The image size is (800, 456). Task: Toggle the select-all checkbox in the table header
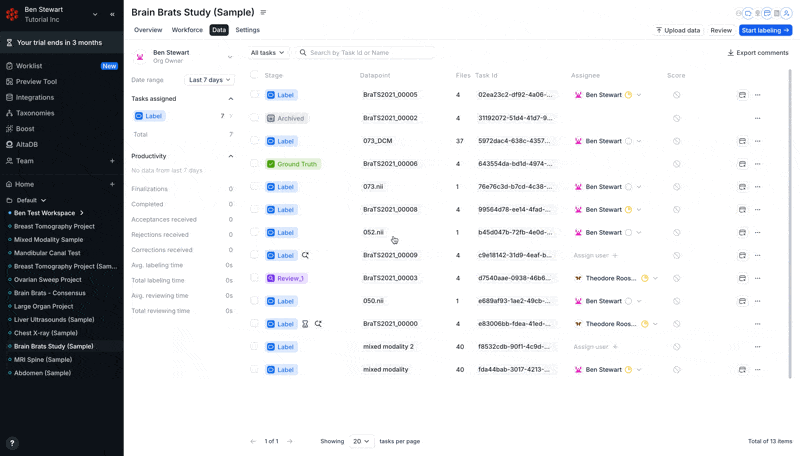254,75
